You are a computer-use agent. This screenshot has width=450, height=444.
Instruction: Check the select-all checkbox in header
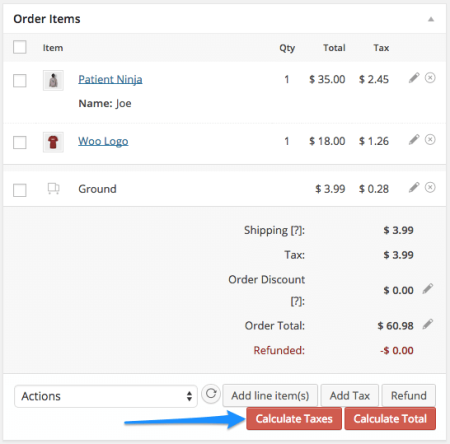point(20,47)
